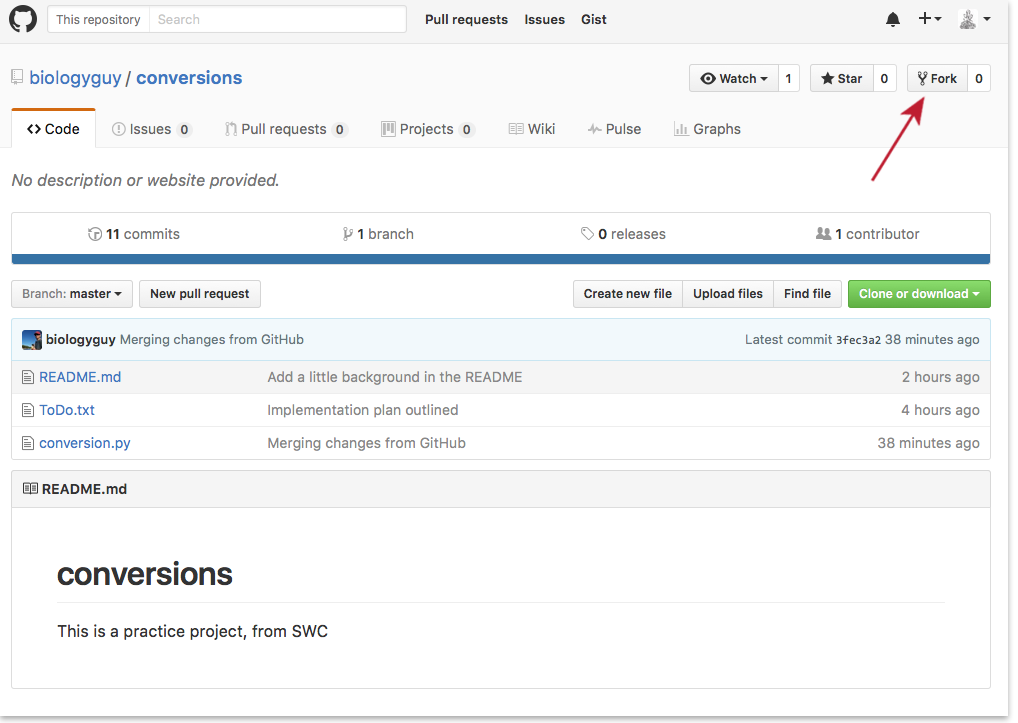Click the blue language breakdown bar
The height and width of the screenshot is (723, 1018).
pyautogui.click(x=501, y=259)
